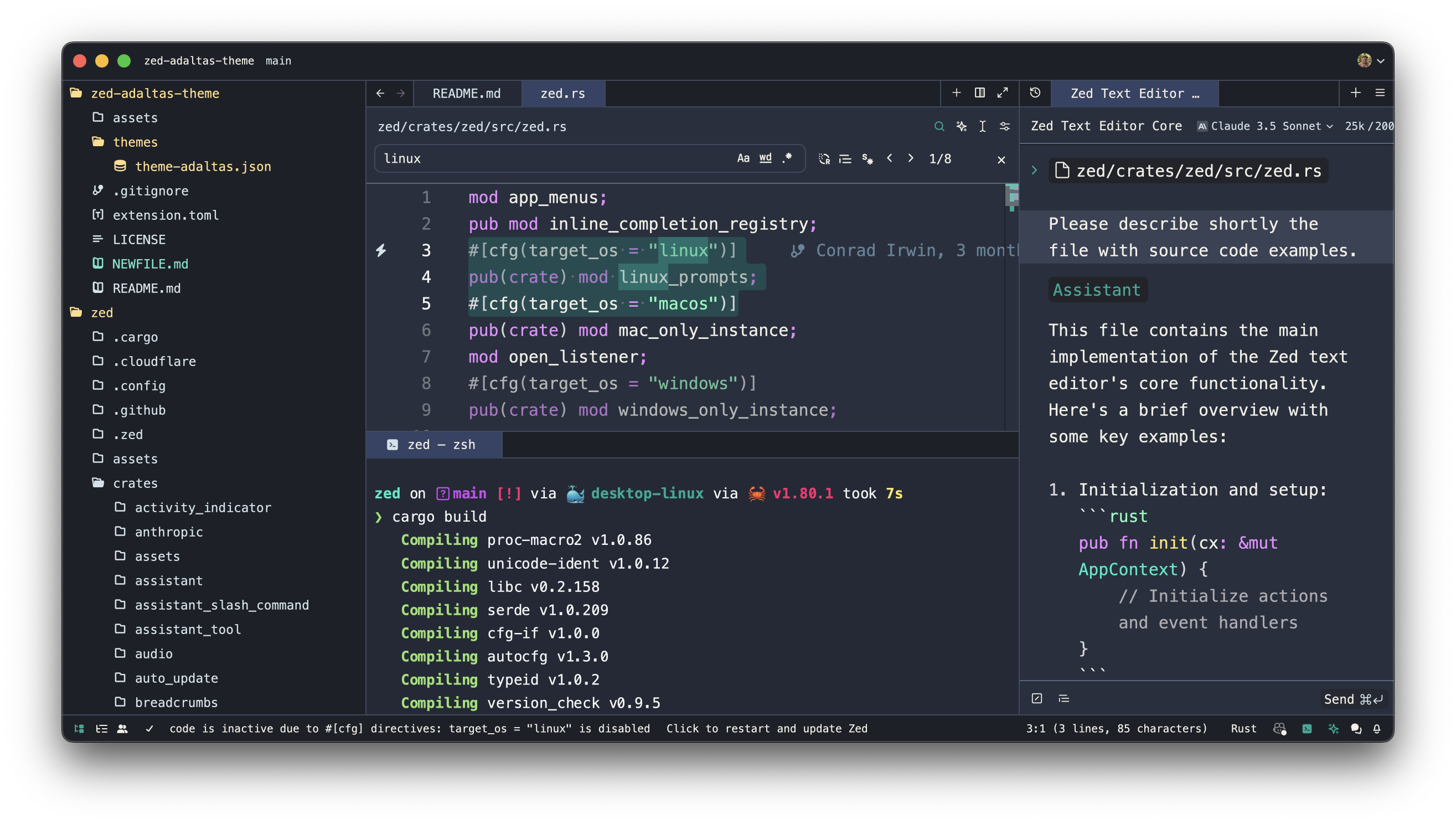Open the collaboration panel icon

122,728
